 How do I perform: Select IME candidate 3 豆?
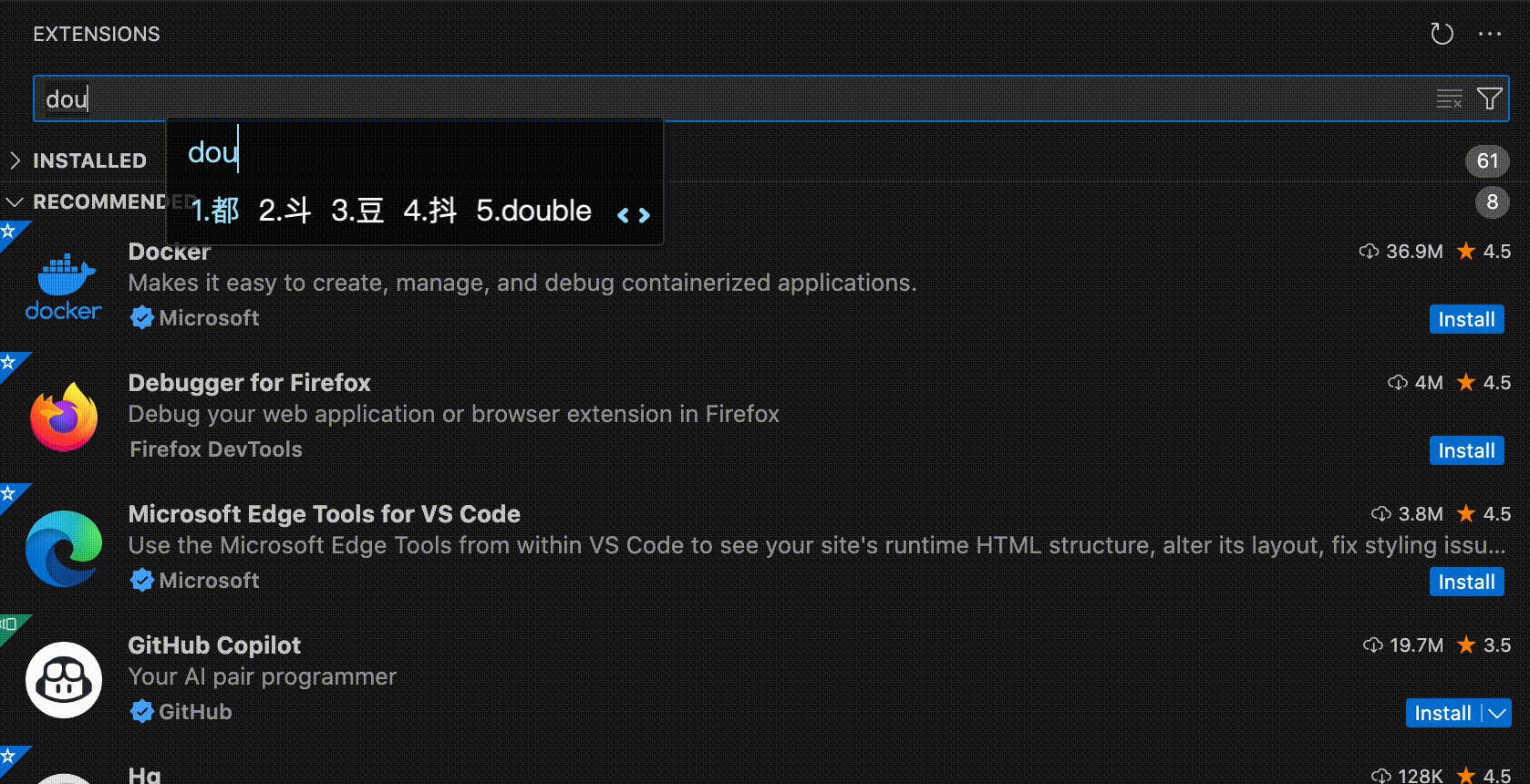coord(357,211)
